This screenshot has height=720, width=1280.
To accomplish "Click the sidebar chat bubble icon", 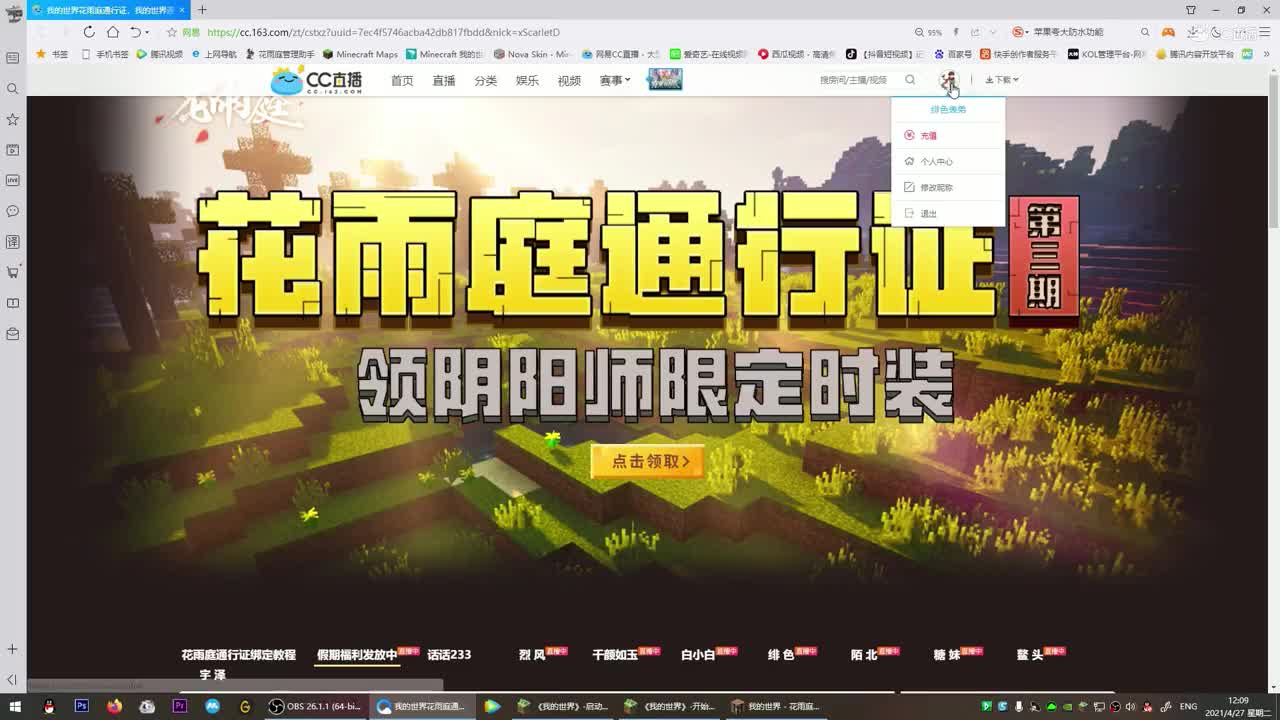I will pos(13,211).
